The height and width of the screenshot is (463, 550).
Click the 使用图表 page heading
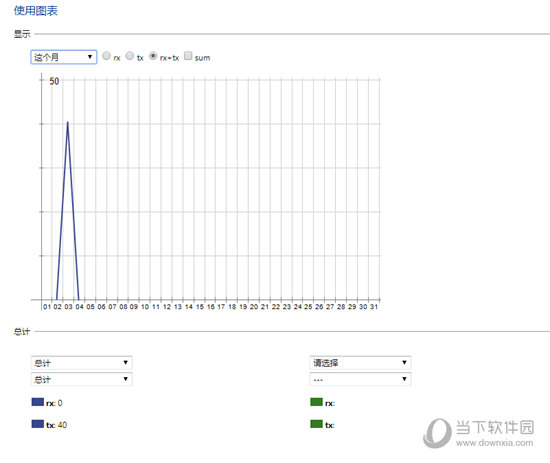[x=36, y=11]
